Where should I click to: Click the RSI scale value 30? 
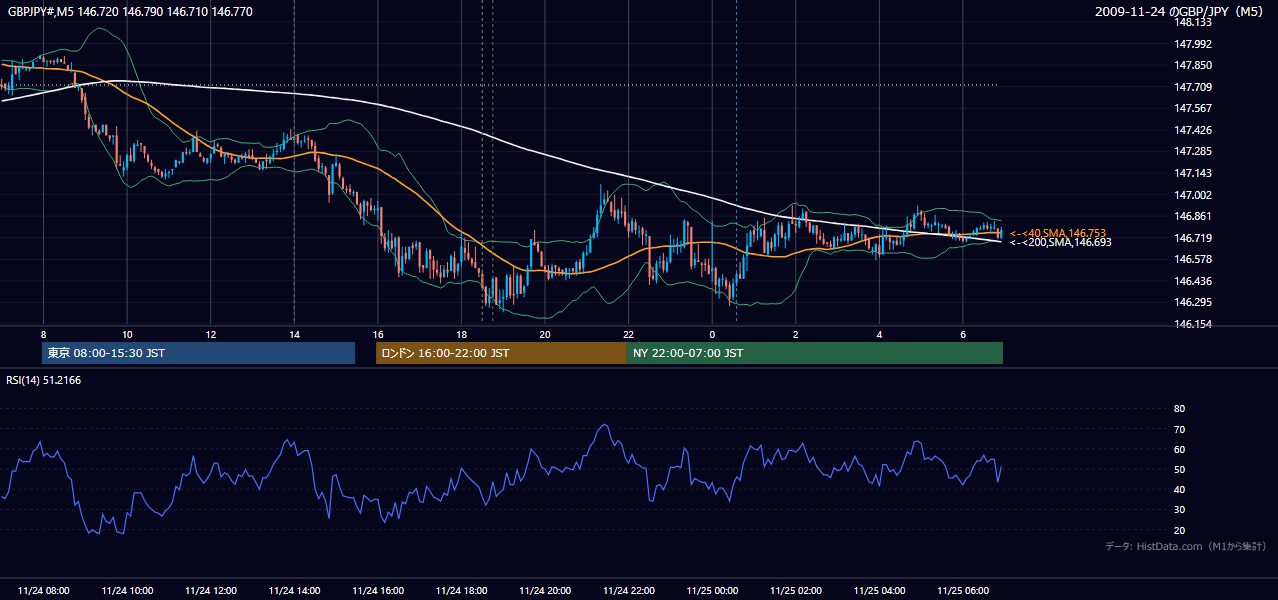coord(1179,510)
